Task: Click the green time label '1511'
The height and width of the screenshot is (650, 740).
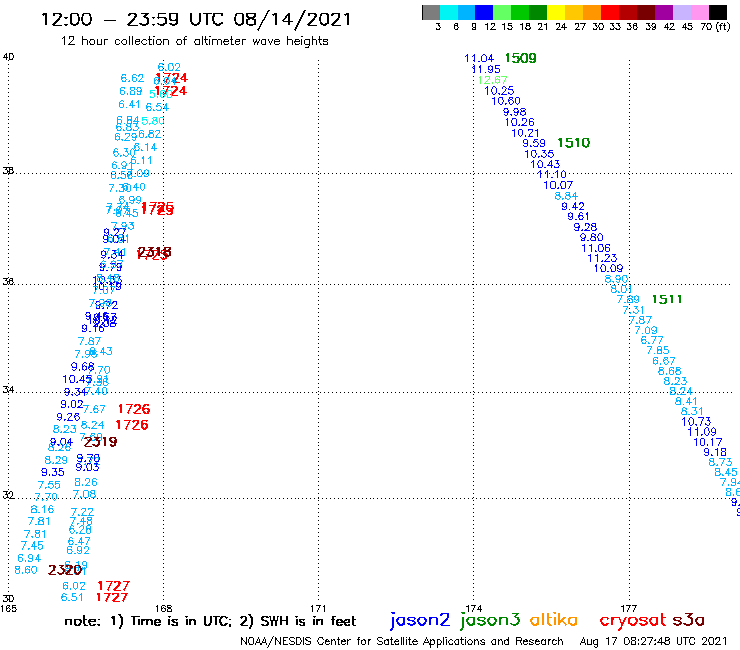Action: pos(667,299)
